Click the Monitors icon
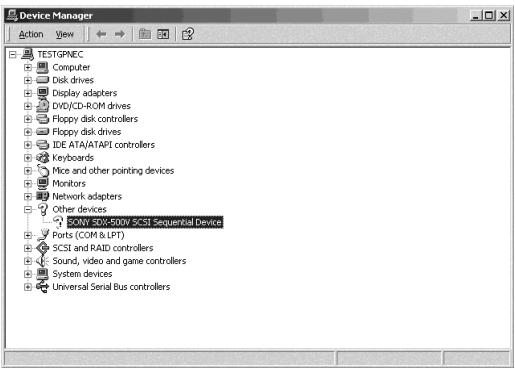This screenshot has width=515, height=368. (42, 183)
